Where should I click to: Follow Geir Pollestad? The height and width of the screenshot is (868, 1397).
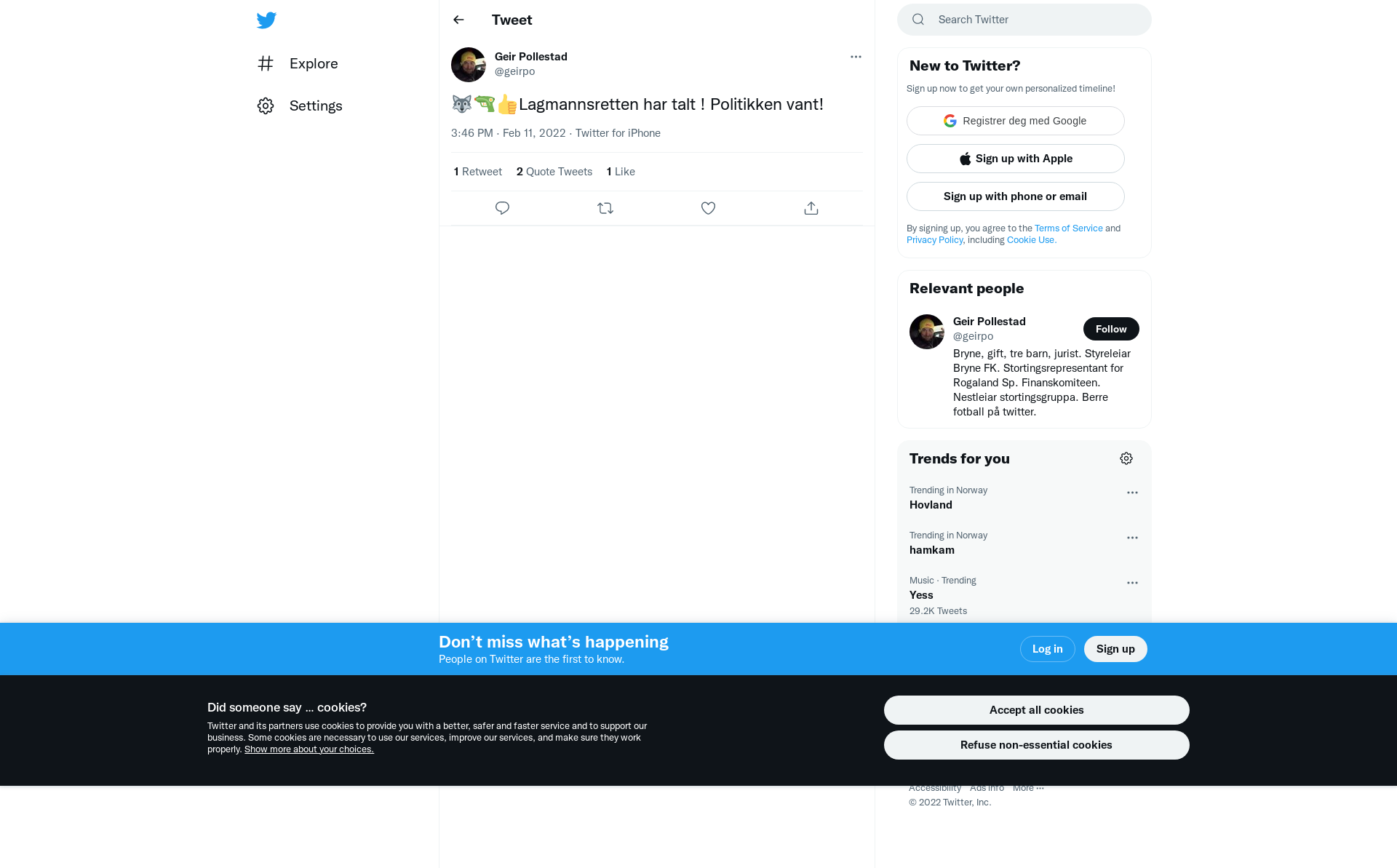click(1111, 329)
